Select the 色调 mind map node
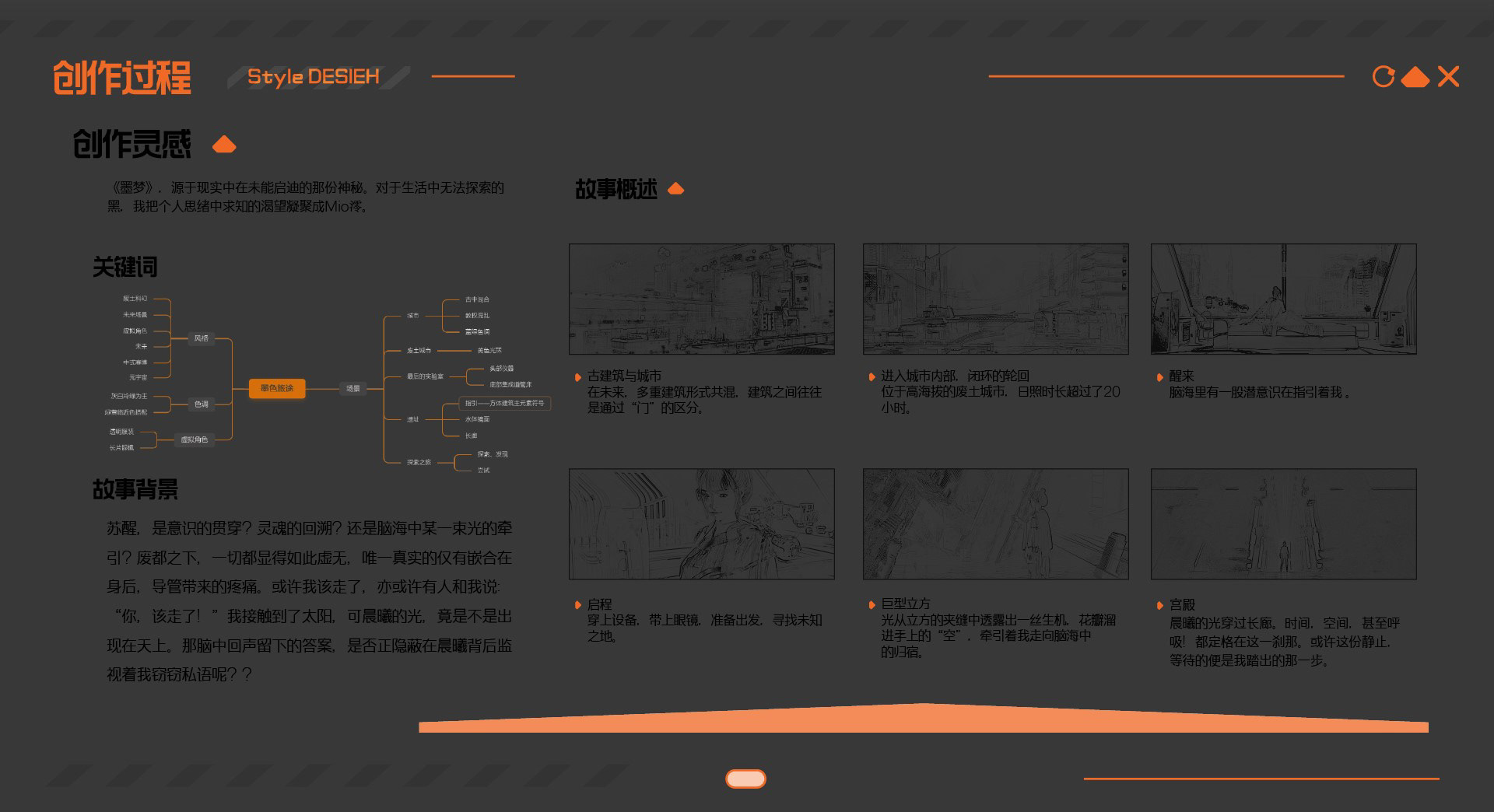Image resolution: width=1494 pixels, height=812 pixels. coord(202,404)
